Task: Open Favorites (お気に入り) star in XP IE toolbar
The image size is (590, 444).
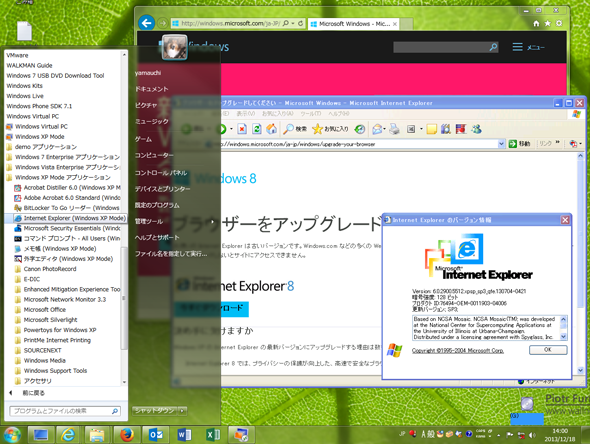Action: 330,129
